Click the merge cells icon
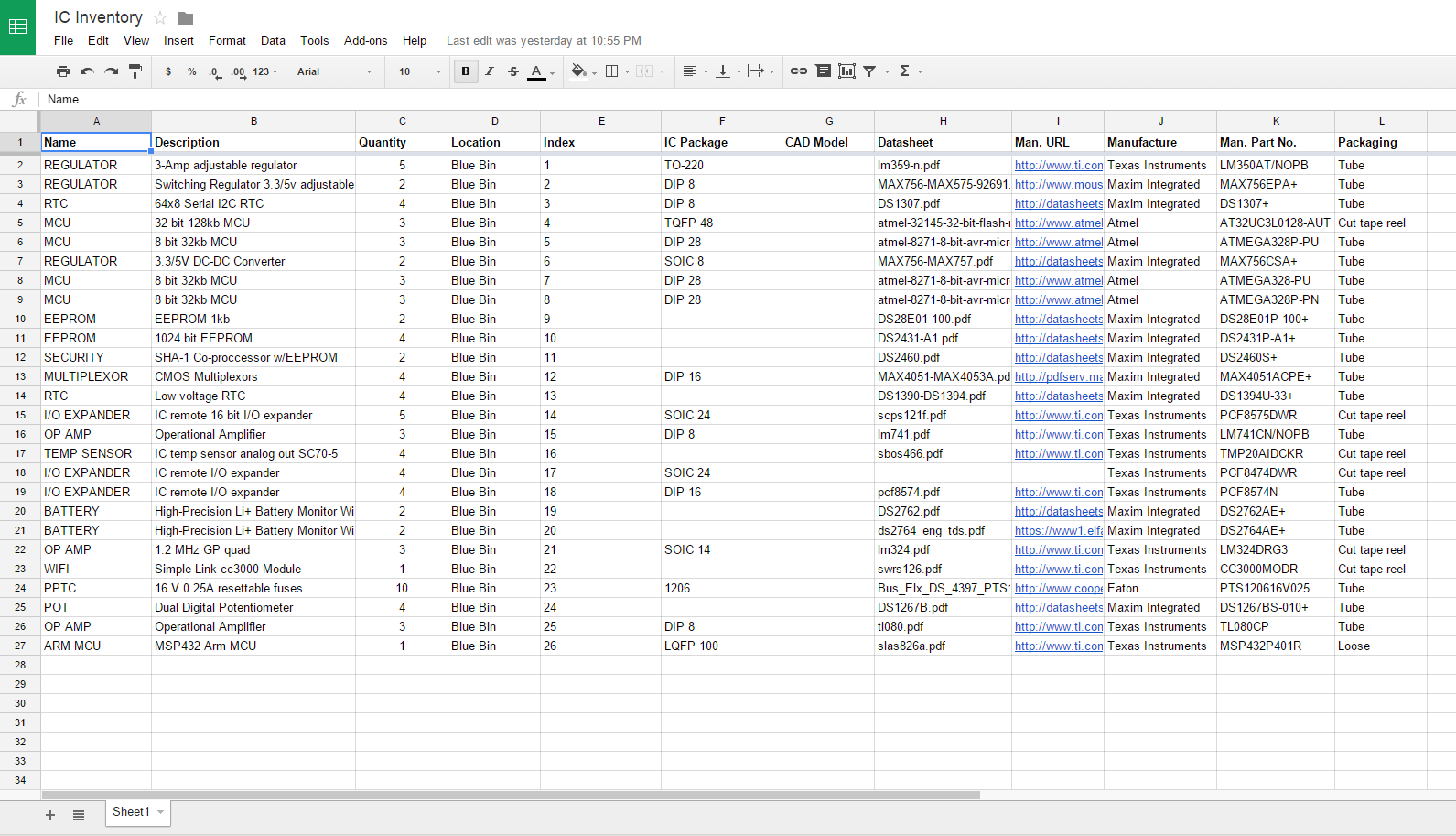The image size is (1456, 836). (644, 71)
